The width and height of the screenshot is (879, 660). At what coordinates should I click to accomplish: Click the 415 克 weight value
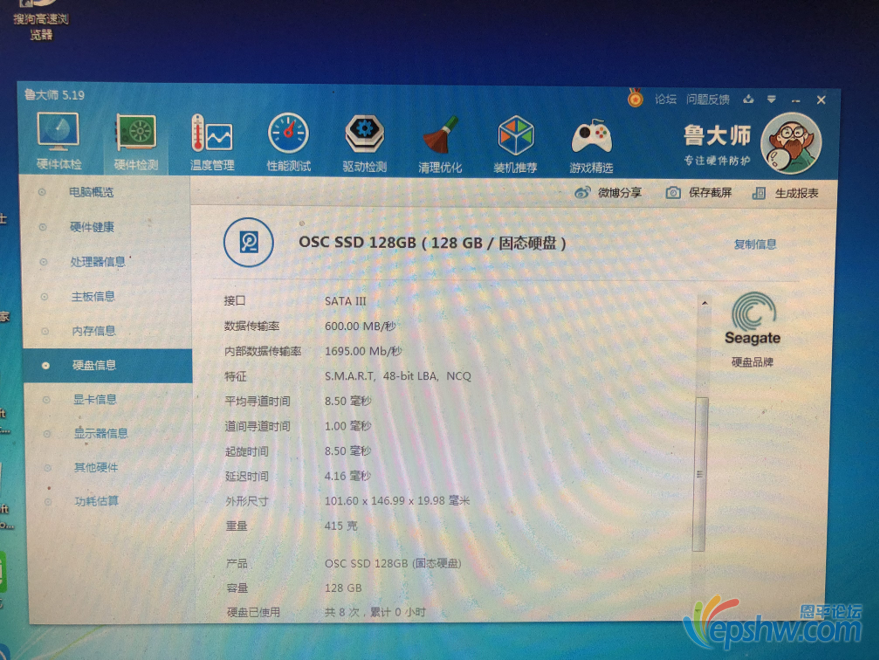pos(341,526)
